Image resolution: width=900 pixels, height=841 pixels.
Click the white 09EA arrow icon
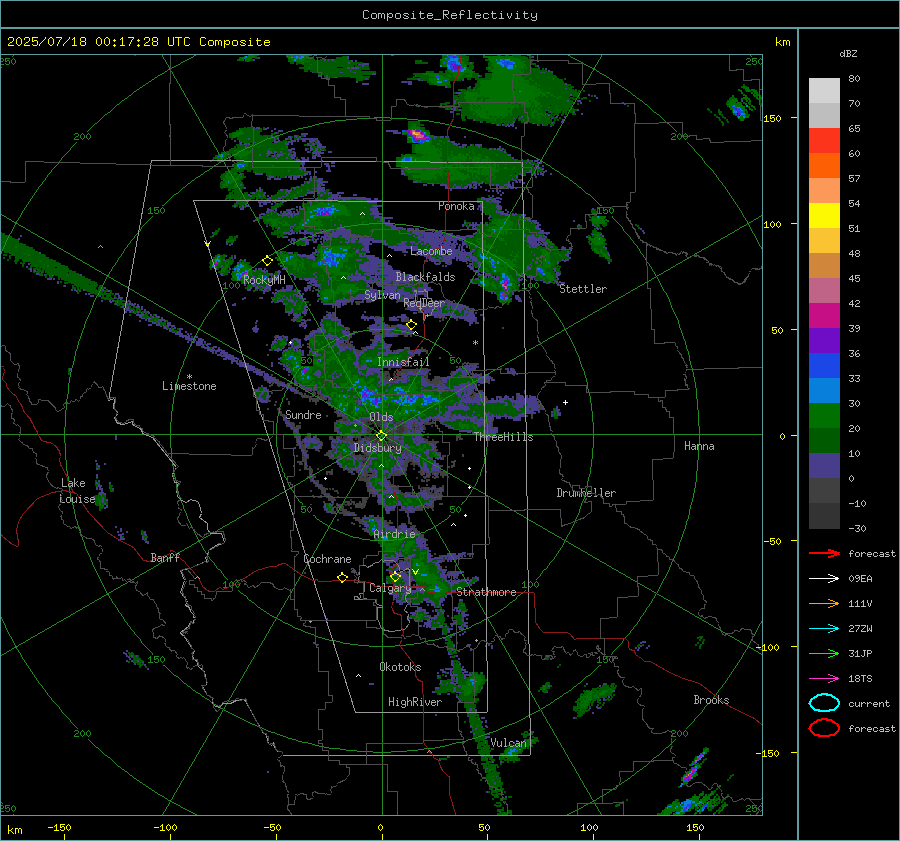(x=824, y=579)
